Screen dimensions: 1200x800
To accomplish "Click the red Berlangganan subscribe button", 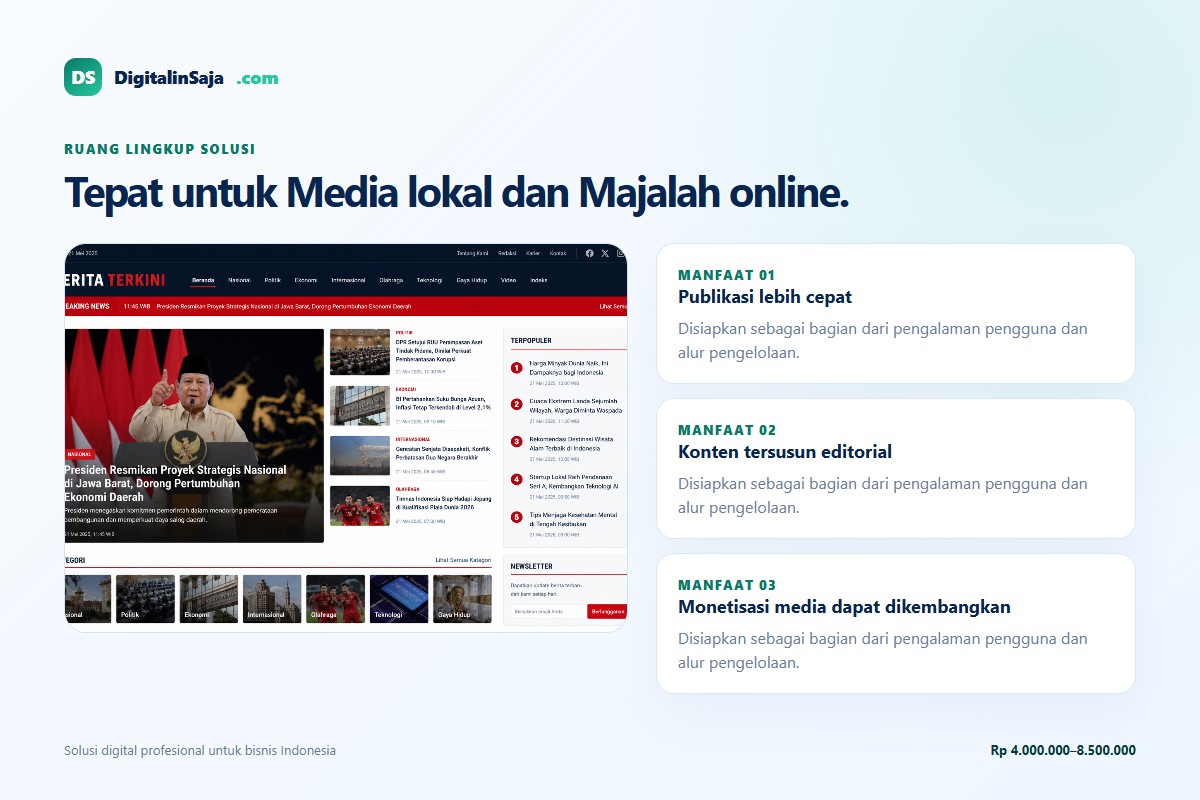I will click(607, 611).
